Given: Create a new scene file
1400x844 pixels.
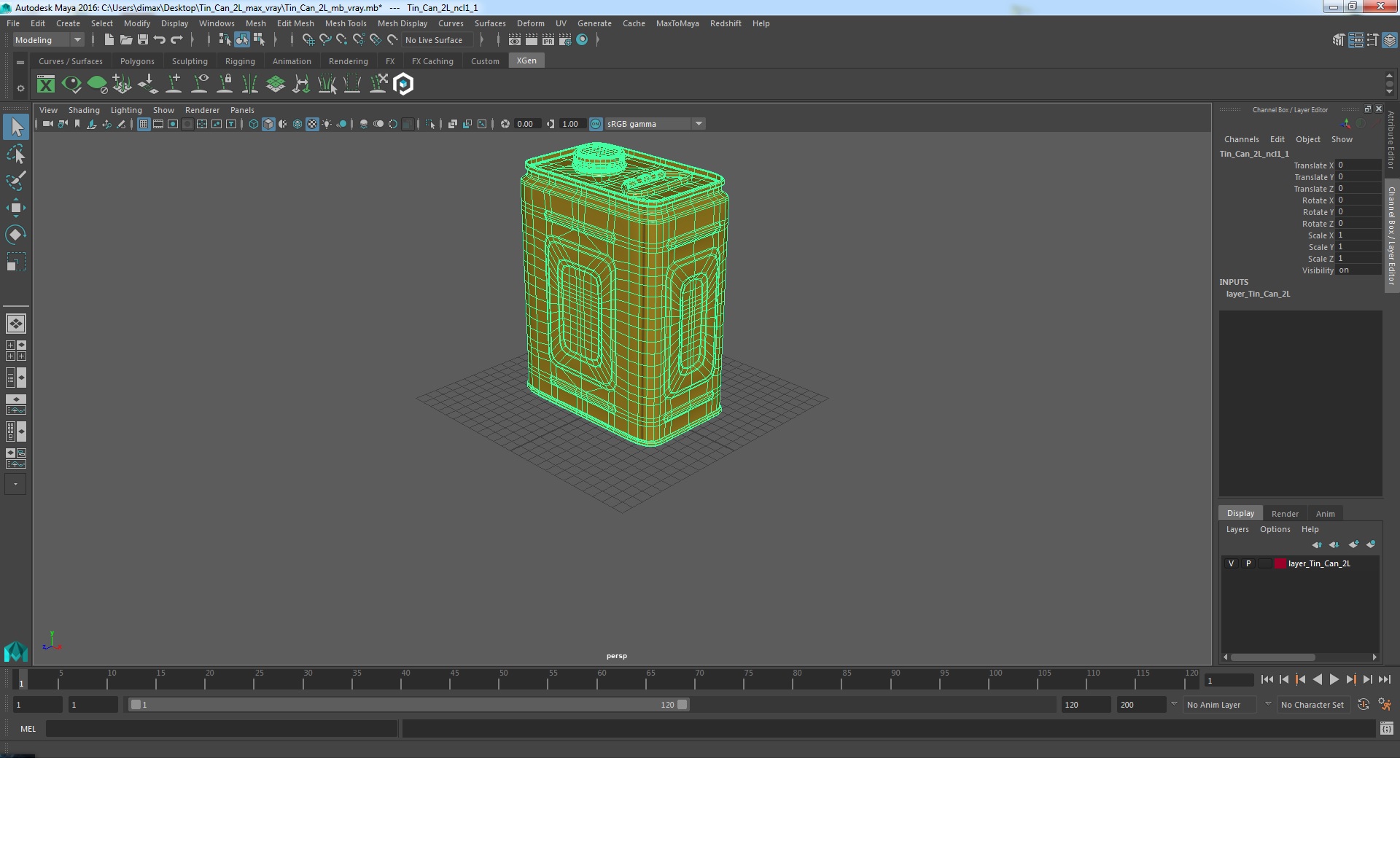Looking at the screenshot, I should pos(109,39).
